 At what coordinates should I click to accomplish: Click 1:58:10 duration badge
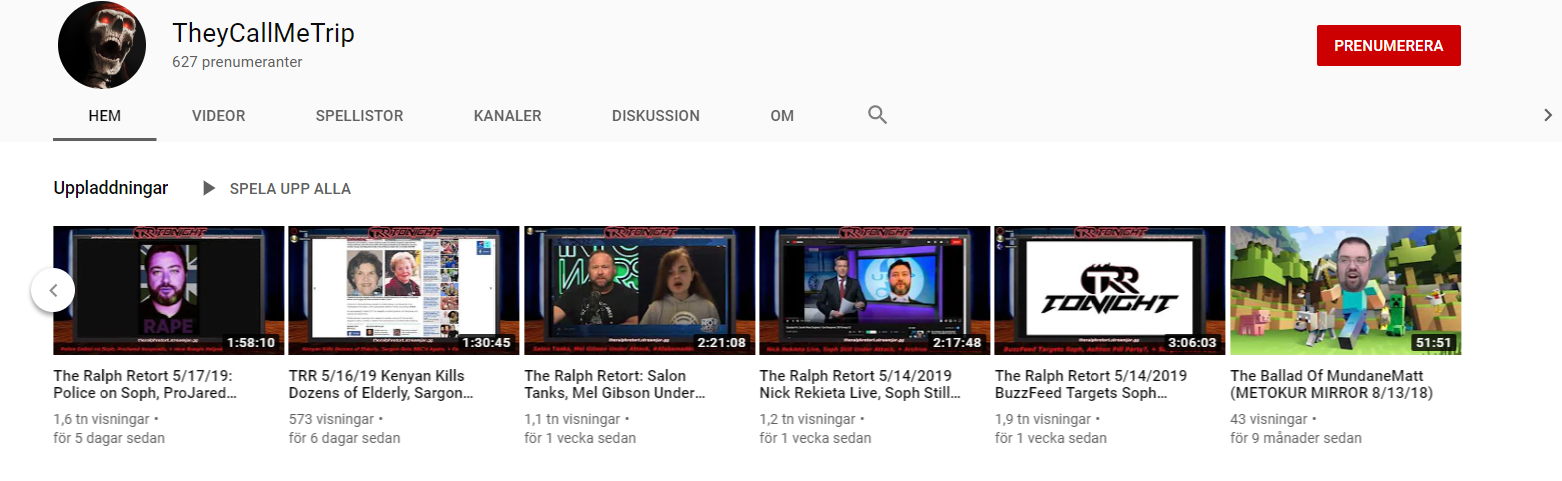(x=251, y=342)
